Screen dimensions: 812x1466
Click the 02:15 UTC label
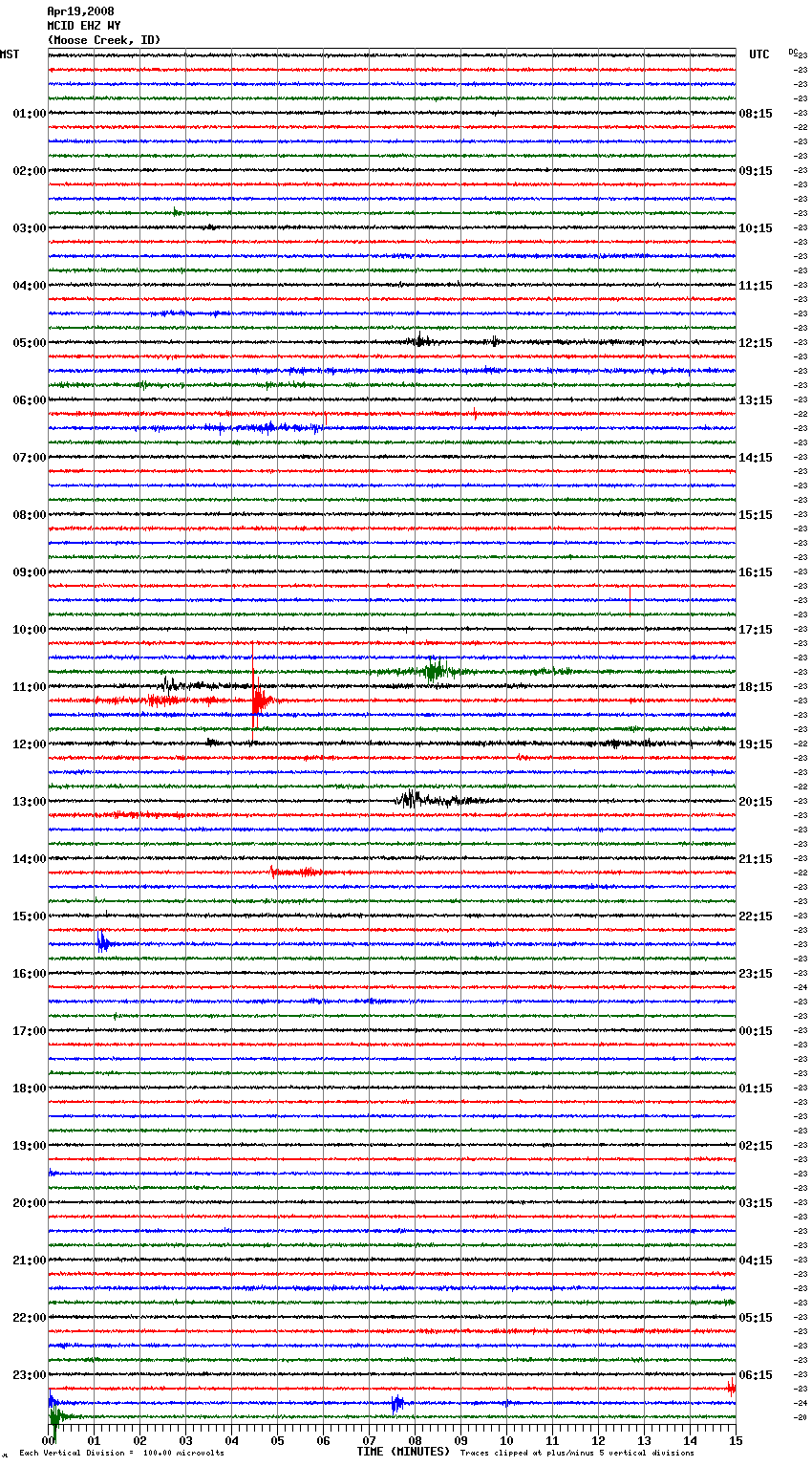pyautogui.click(x=756, y=1146)
